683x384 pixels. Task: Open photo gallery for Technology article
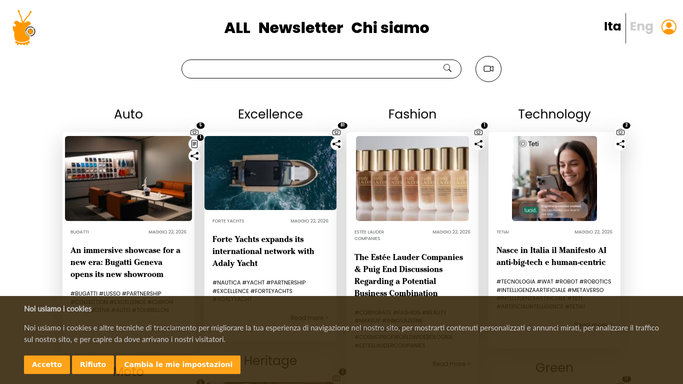[620, 132]
